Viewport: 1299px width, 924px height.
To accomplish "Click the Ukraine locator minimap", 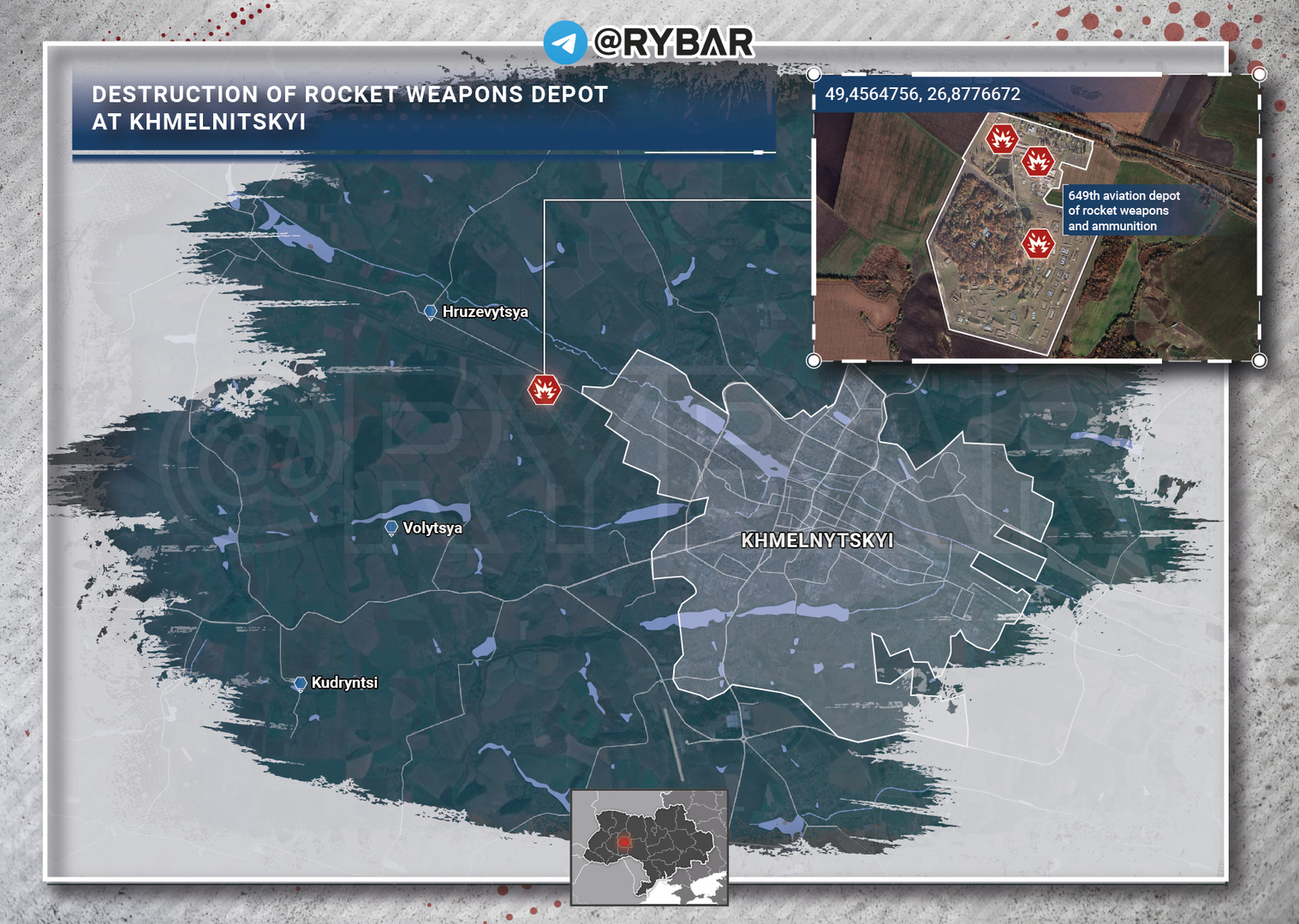I will pos(649,848).
